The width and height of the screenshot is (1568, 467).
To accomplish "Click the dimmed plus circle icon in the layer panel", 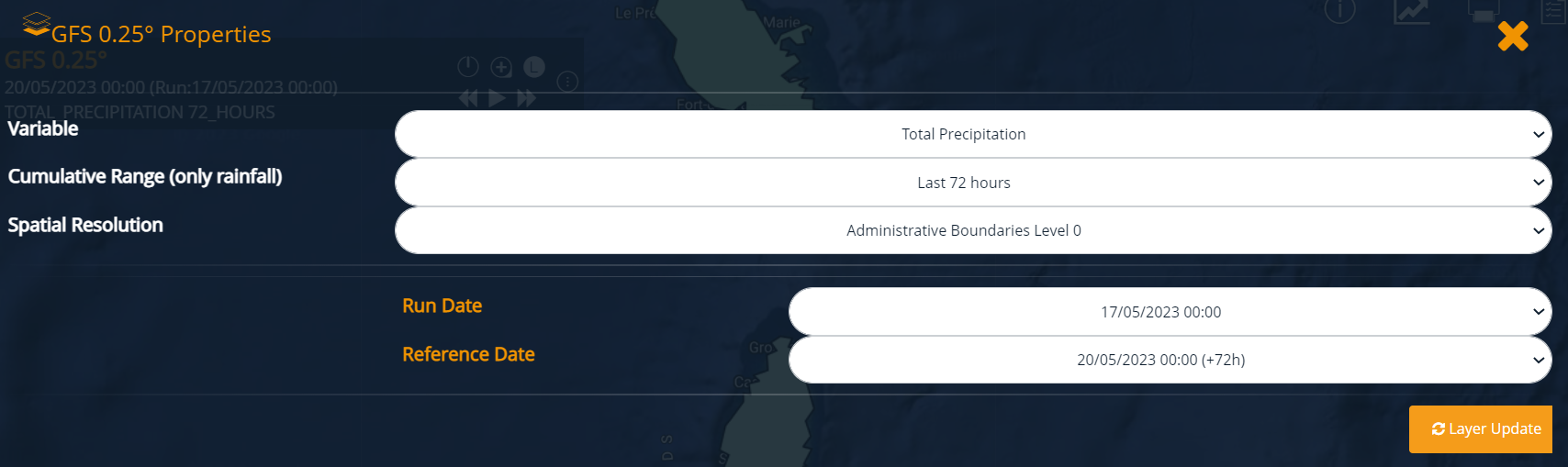I will pos(501,66).
